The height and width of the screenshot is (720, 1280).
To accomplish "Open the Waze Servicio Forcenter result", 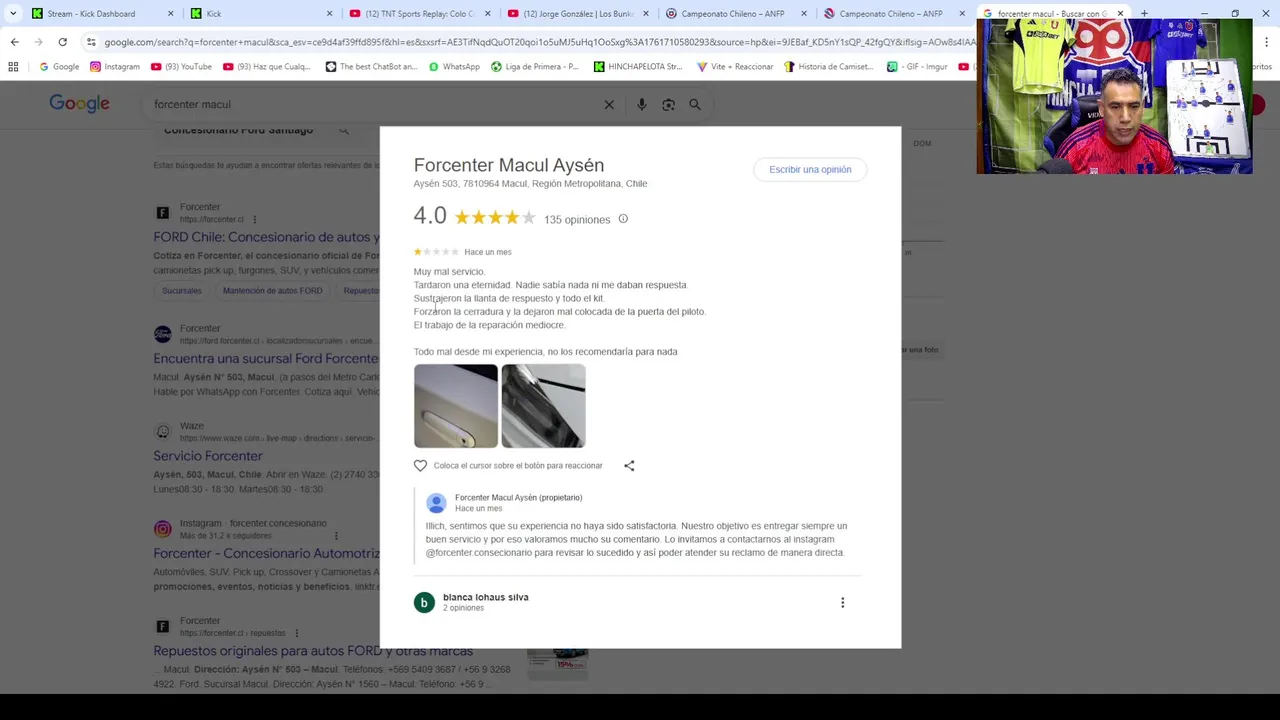I will tap(208, 456).
